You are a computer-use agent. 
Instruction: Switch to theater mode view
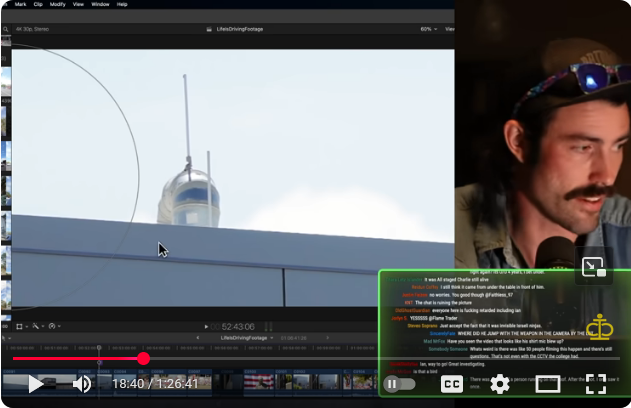point(548,383)
